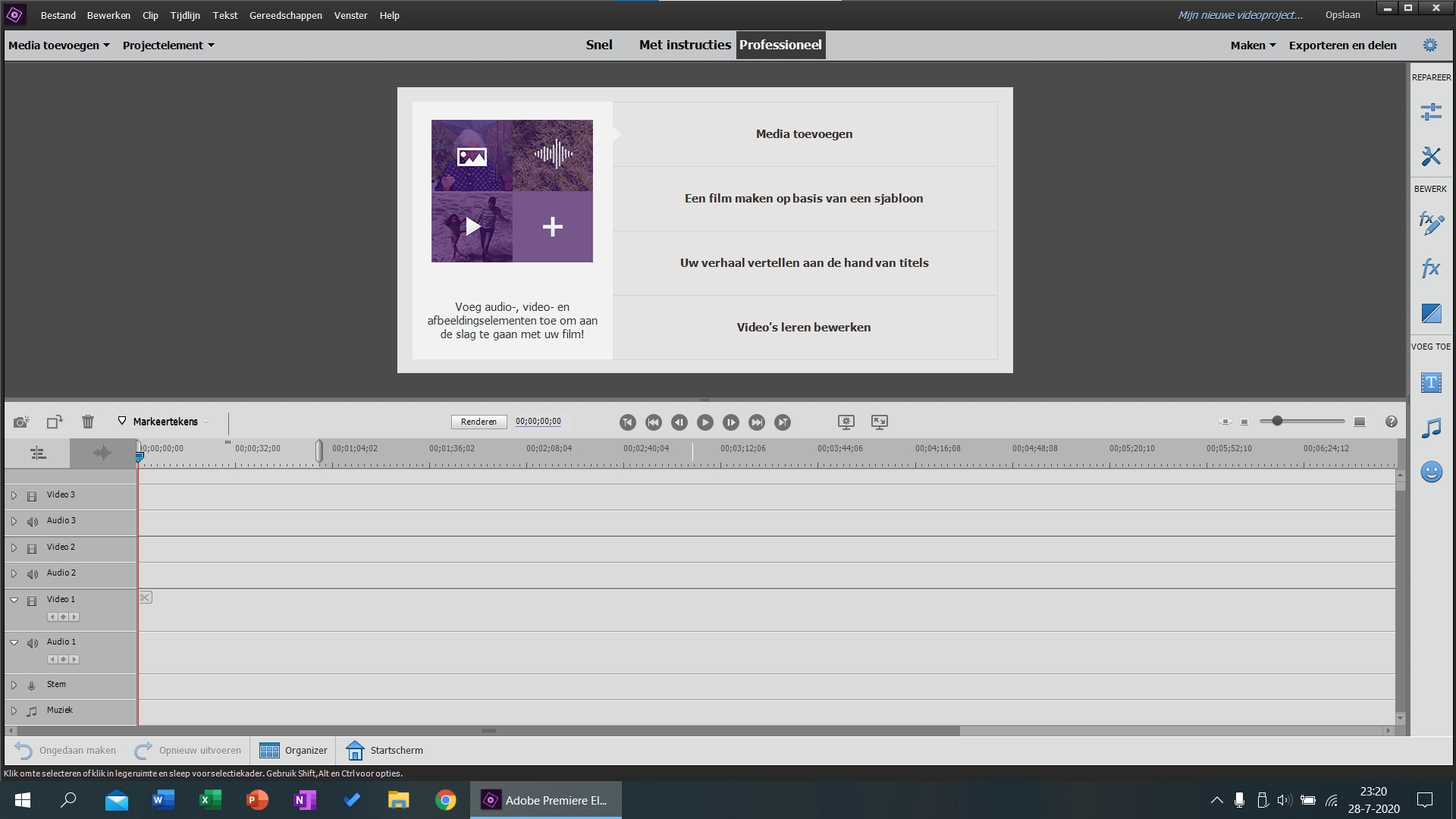Mute the Audio 1 track speaker icon
This screenshot has height=819, width=1456.
pos(31,642)
